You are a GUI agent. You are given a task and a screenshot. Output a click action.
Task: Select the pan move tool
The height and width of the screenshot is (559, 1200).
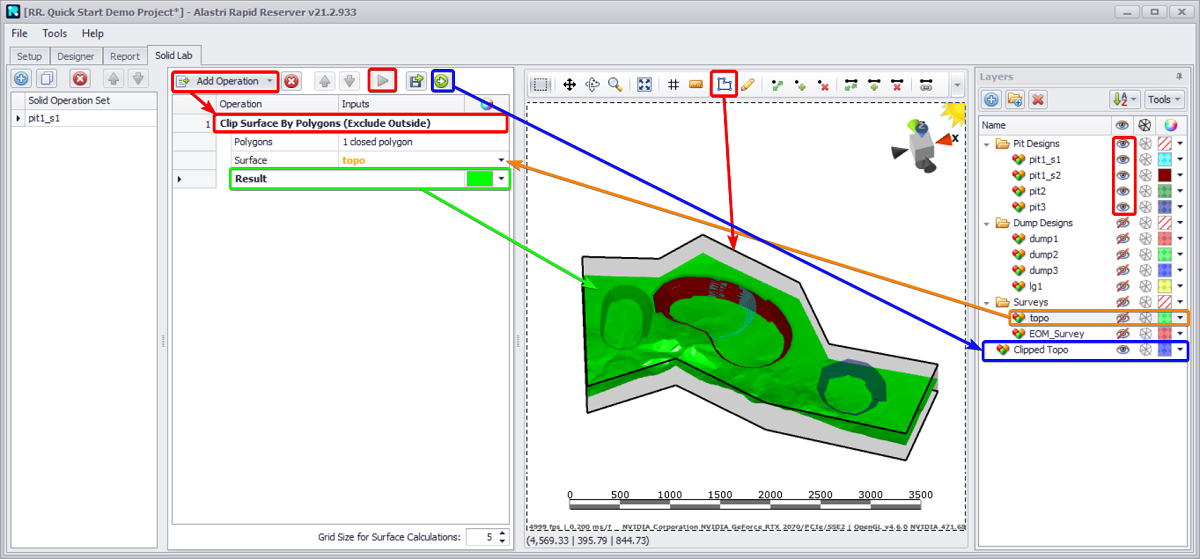tap(569, 85)
